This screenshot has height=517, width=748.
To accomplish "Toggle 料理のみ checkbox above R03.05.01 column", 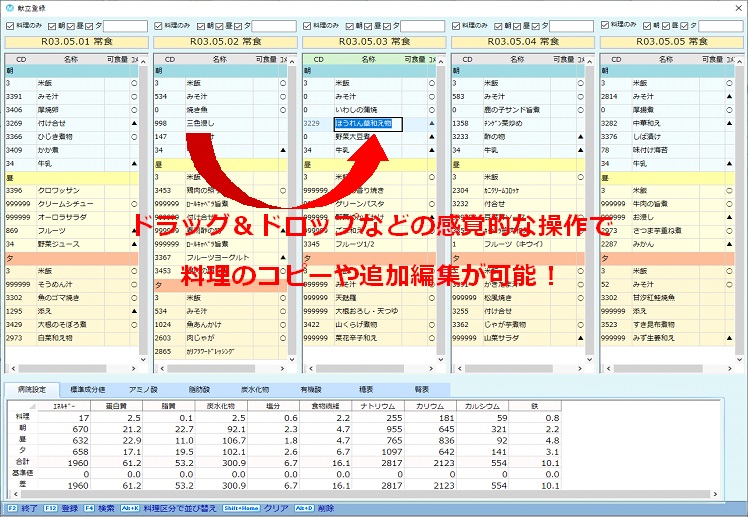I will coord(9,24).
